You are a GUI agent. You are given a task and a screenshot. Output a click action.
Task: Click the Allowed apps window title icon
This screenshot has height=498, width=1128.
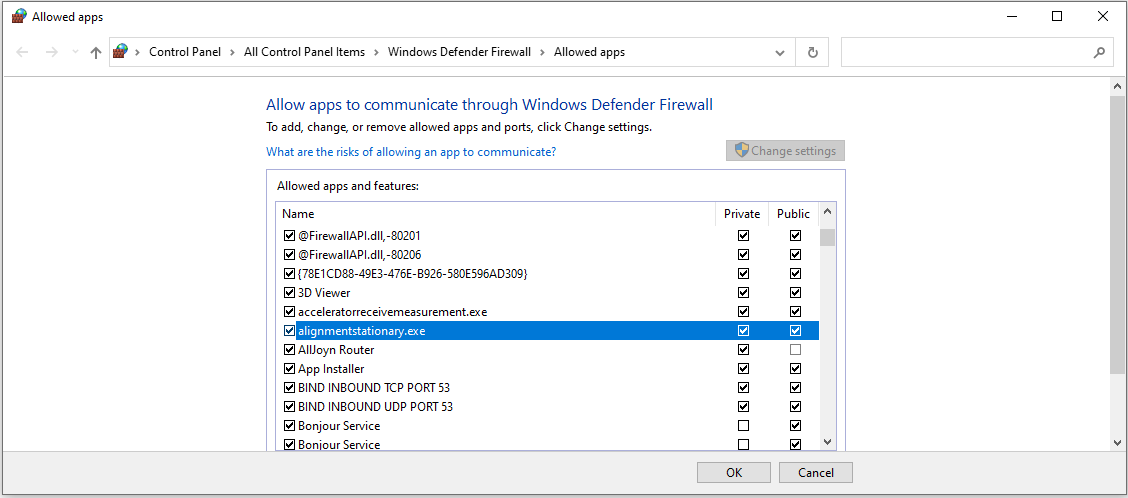(19, 17)
